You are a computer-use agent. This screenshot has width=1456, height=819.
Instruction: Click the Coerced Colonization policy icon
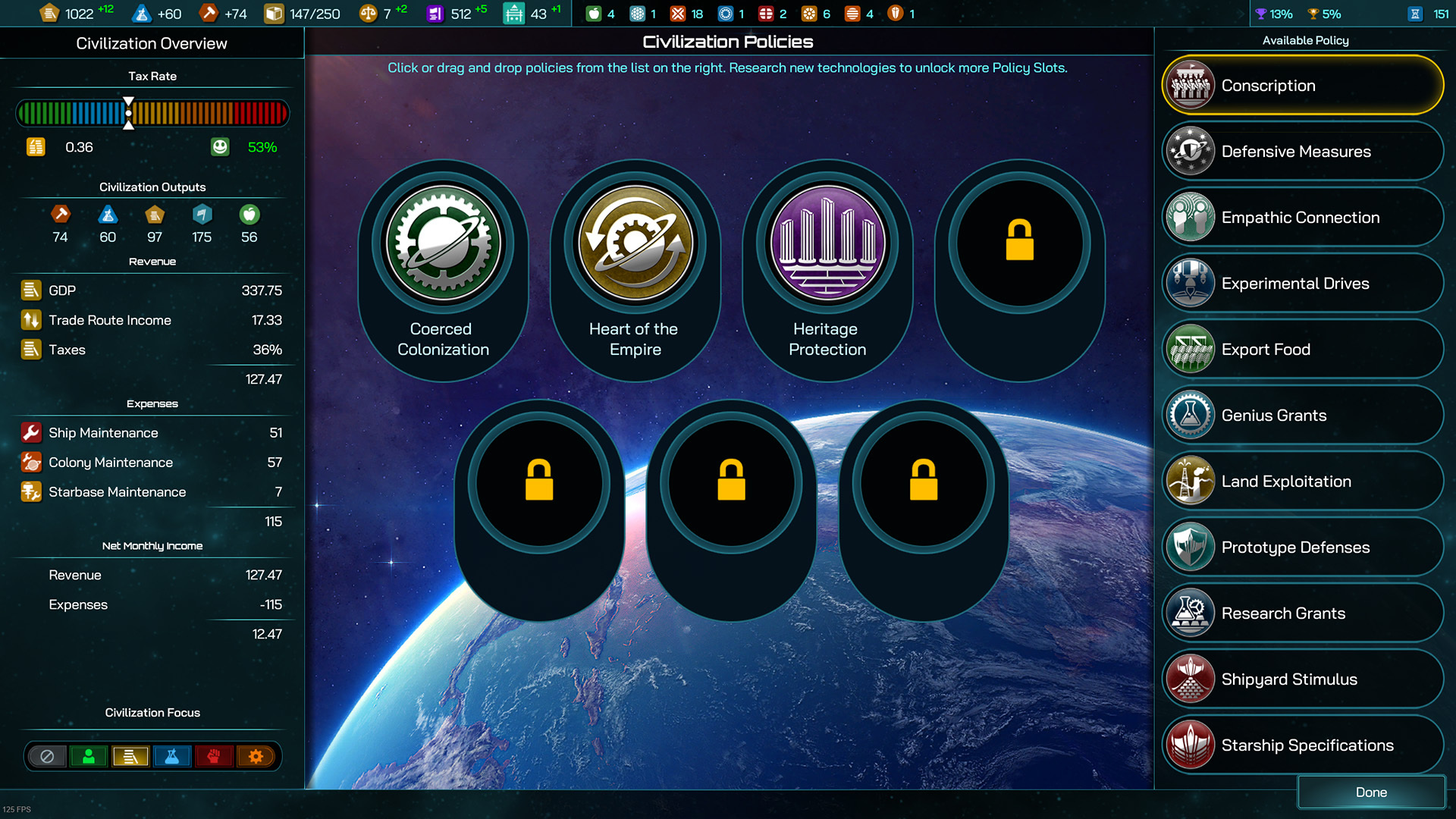pos(444,243)
